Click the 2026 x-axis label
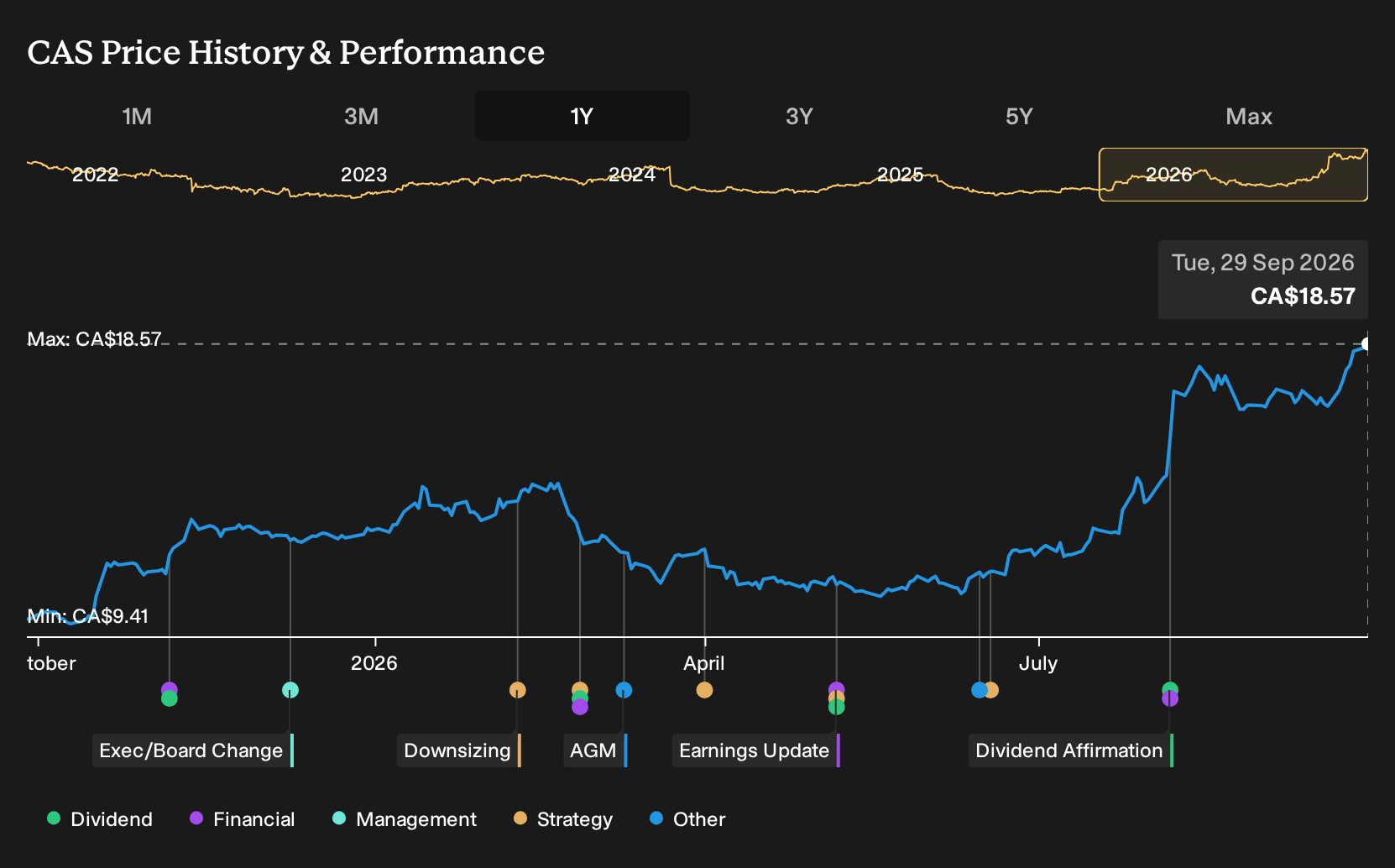Screen dimensions: 1395x868 click(x=374, y=663)
